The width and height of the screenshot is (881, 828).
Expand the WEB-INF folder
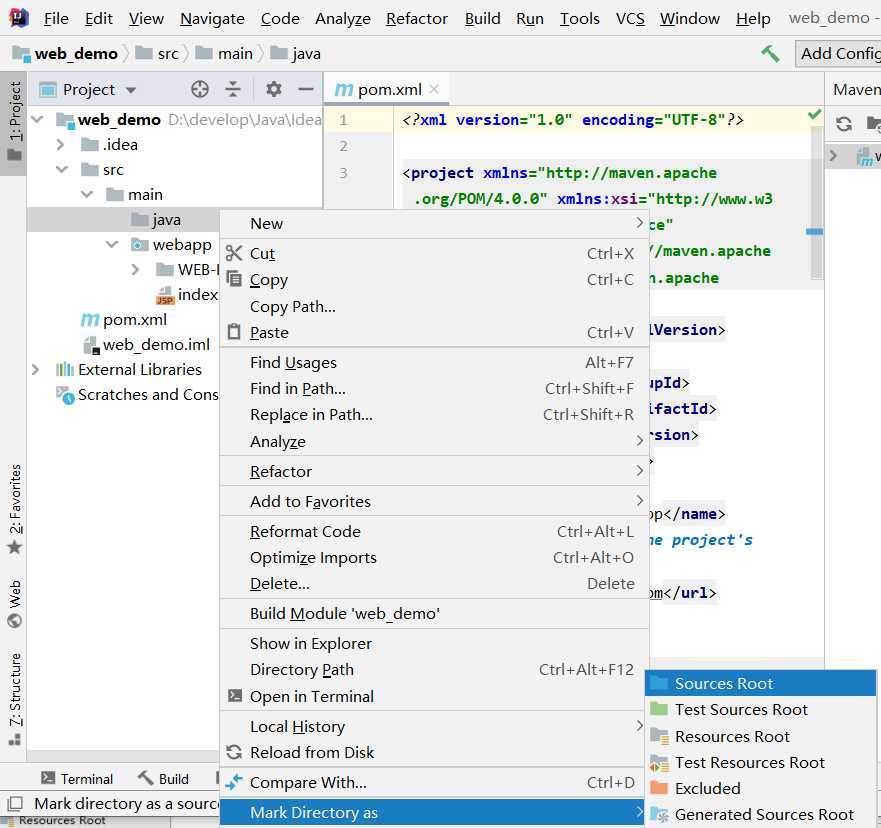pos(135,270)
